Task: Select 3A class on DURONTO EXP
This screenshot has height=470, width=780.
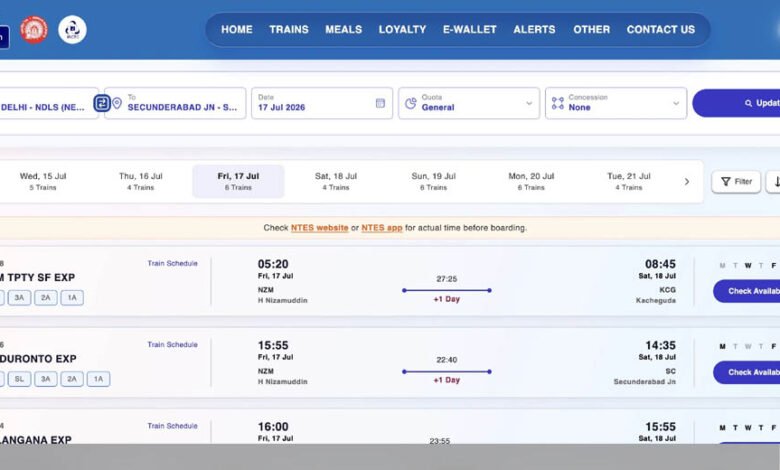Action: click(46, 379)
